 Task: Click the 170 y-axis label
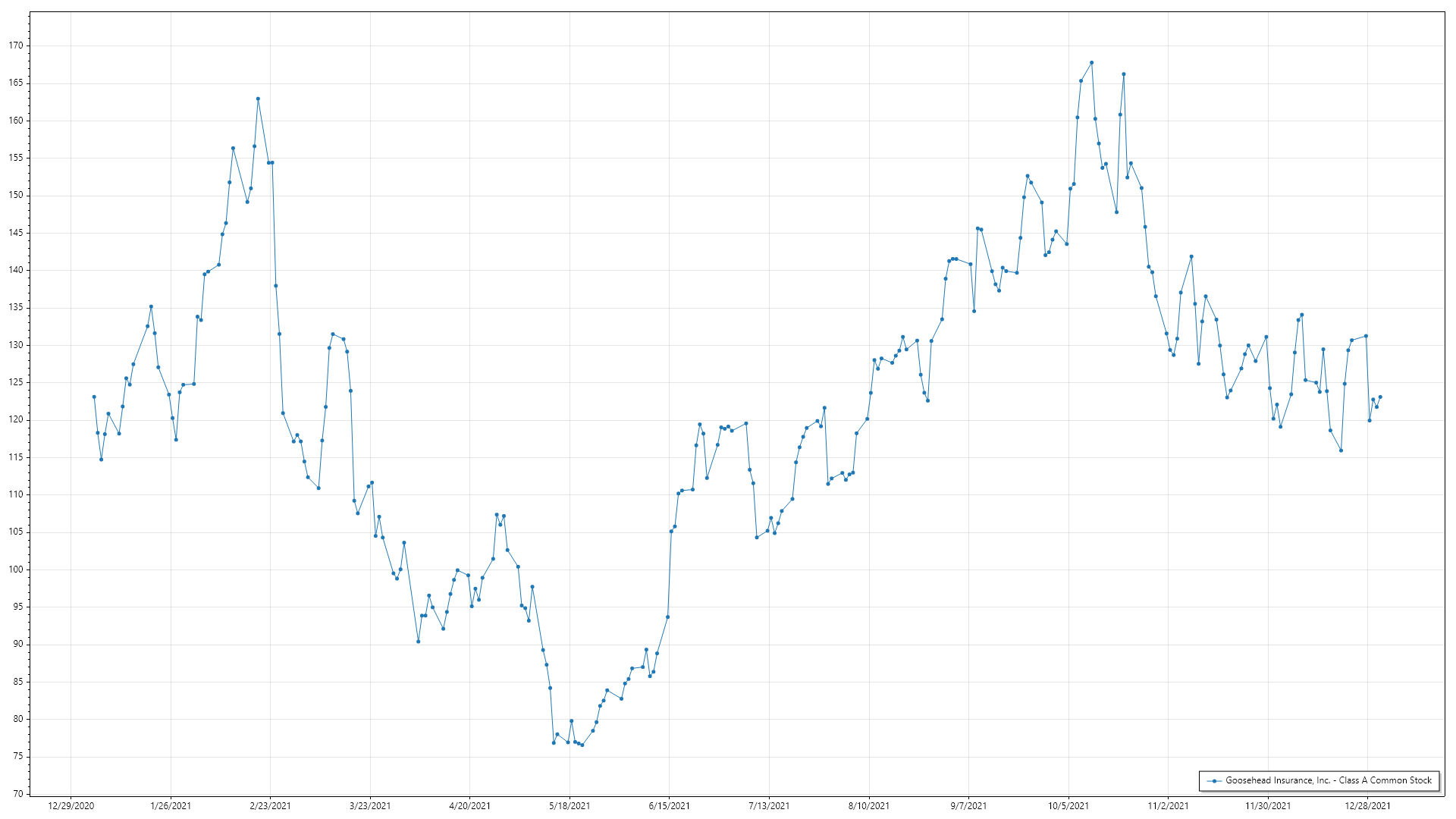coord(16,45)
